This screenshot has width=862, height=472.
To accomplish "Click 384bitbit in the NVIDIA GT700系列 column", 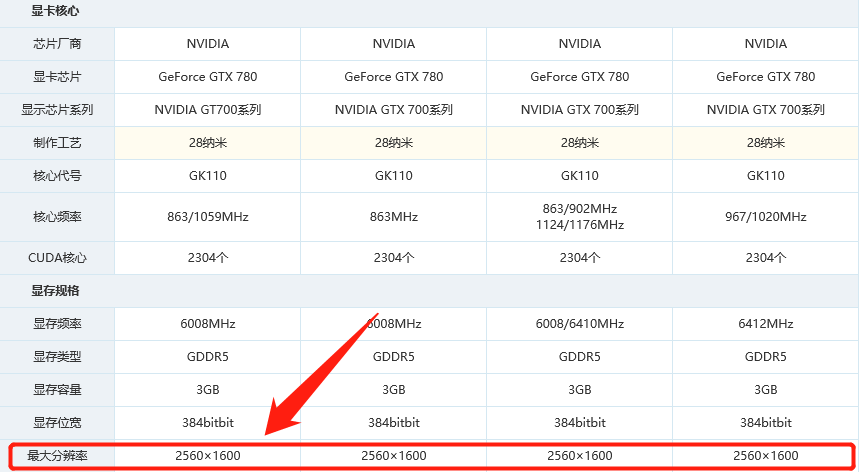I will click(208, 423).
